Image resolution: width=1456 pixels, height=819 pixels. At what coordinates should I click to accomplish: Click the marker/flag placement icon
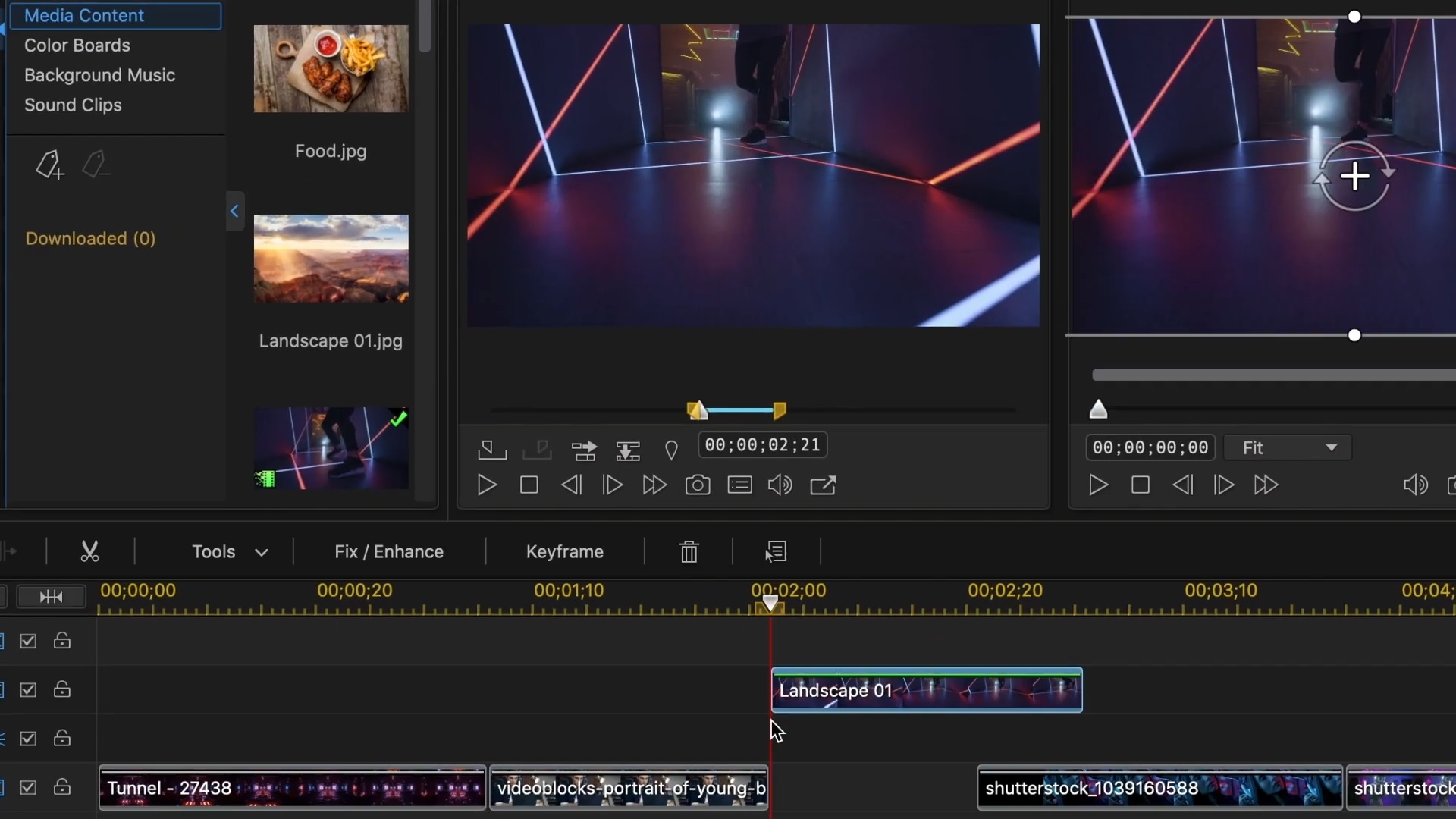(672, 449)
